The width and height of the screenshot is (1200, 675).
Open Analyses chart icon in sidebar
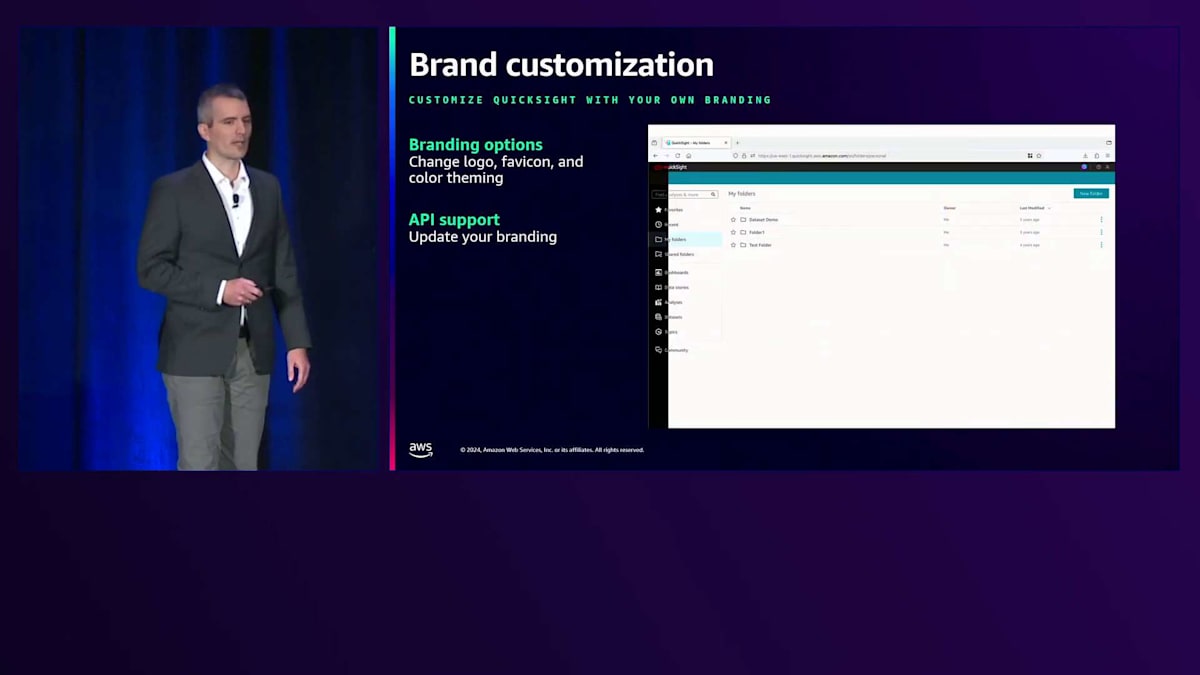tap(658, 302)
